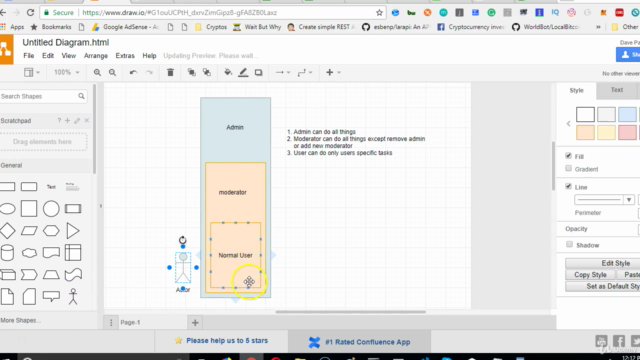The image size is (640, 360).
Task: Click More Shapes link
Action: pyautogui.click(x=20, y=320)
